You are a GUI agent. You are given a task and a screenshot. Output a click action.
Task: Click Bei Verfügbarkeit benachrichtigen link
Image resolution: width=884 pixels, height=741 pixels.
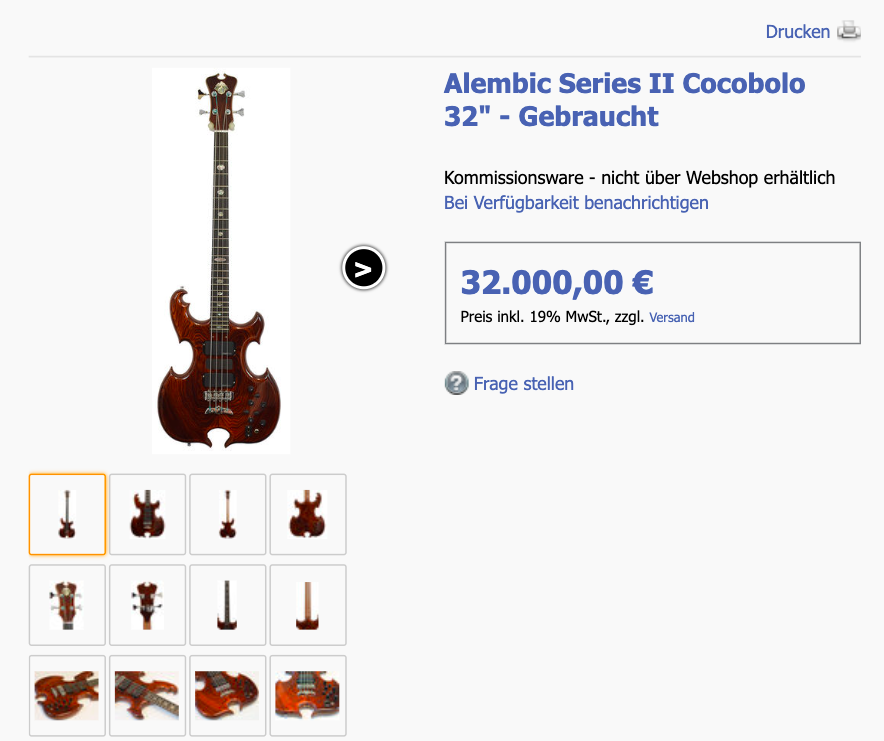pyautogui.click(x=576, y=202)
